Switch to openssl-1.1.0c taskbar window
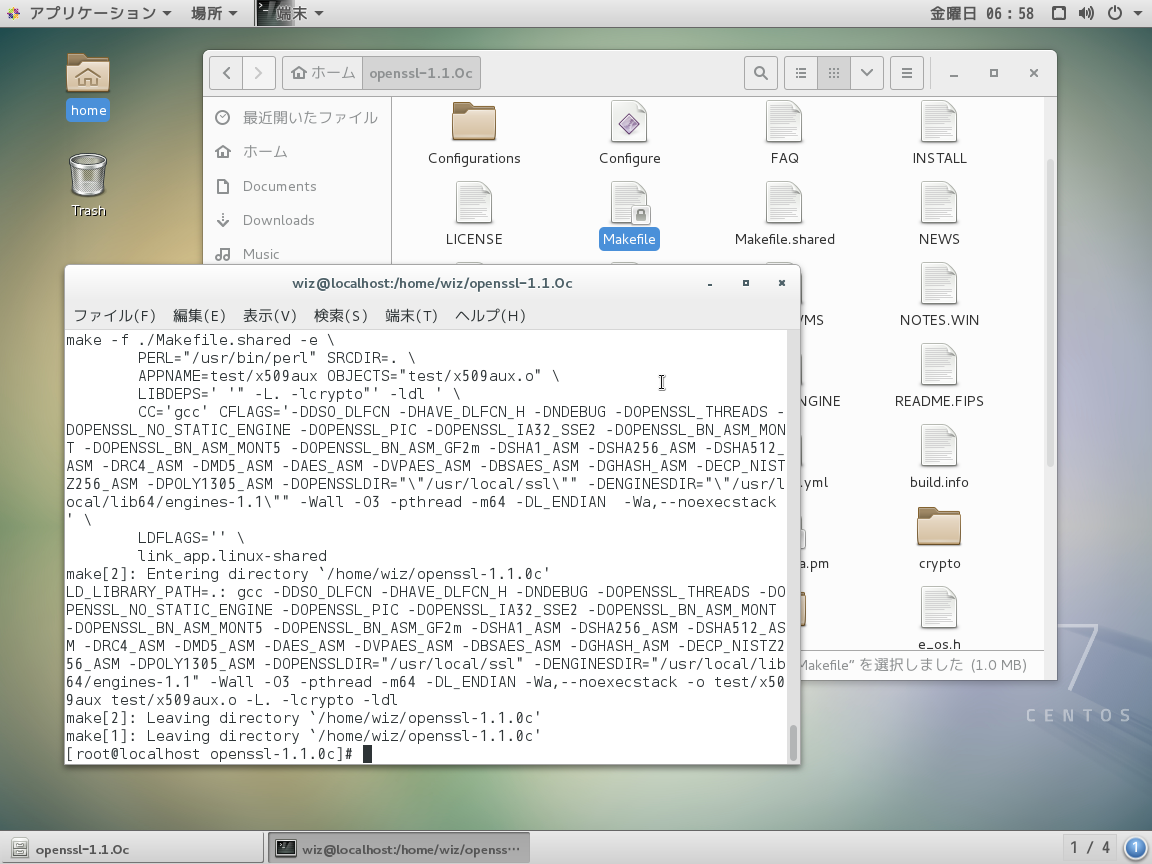 [x=134, y=849]
